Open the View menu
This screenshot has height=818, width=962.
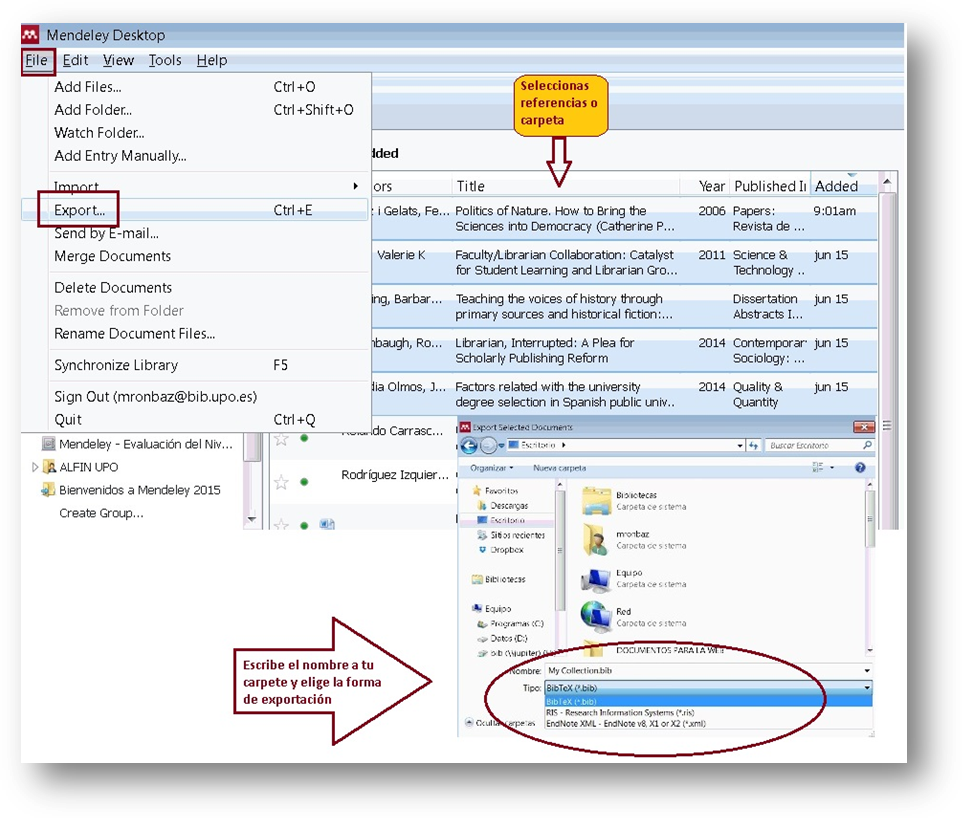[118, 60]
